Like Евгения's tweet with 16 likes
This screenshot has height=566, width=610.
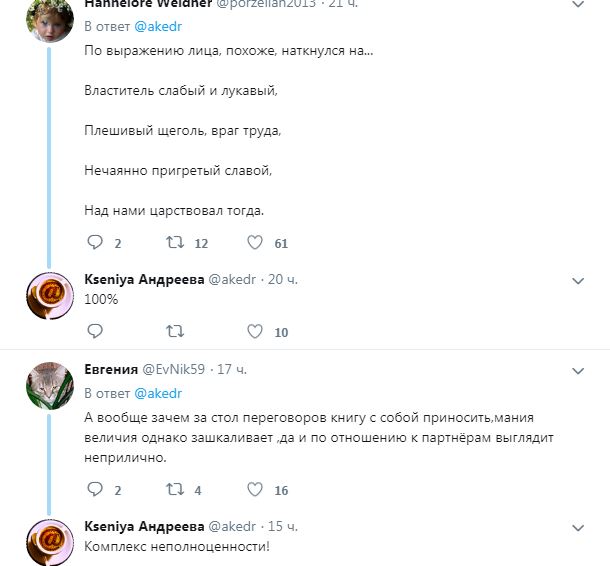click(255, 489)
